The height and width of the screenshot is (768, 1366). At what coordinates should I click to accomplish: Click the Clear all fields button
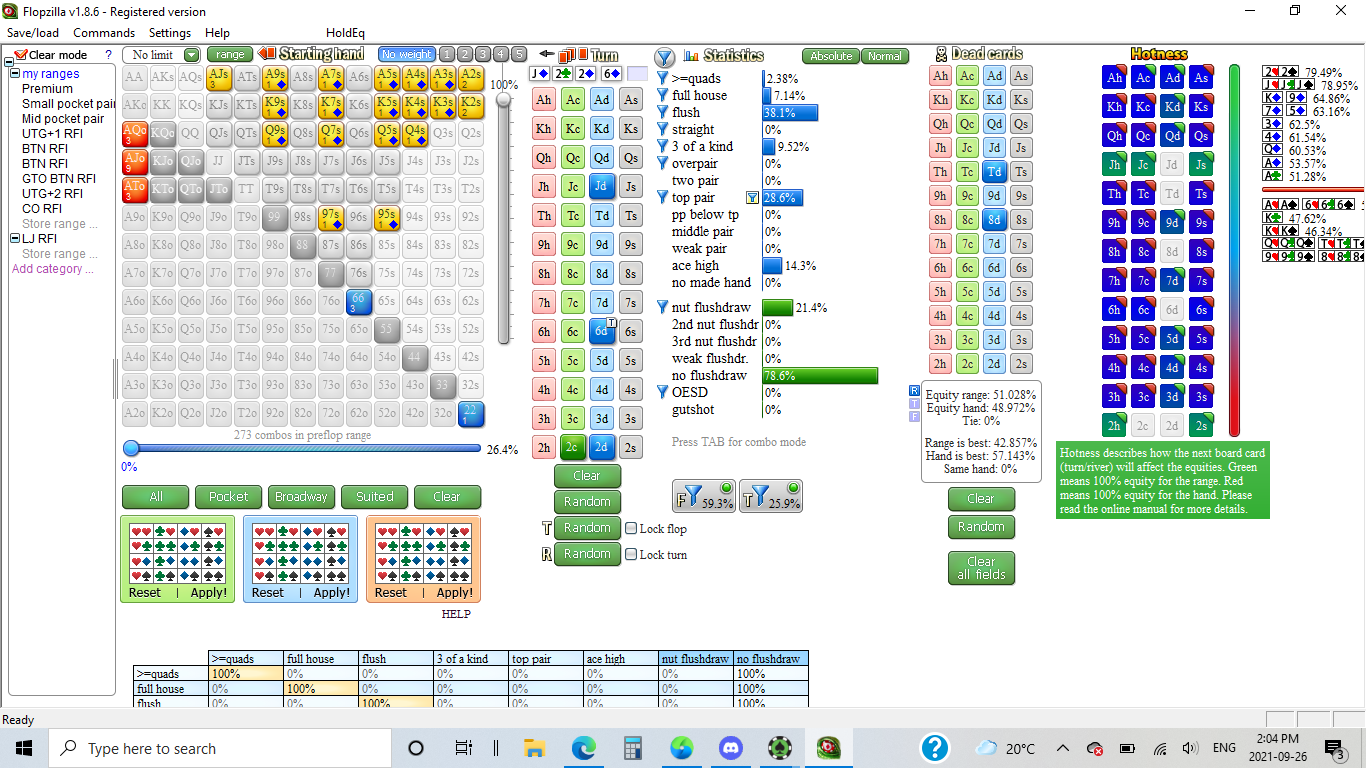[981, 568]
